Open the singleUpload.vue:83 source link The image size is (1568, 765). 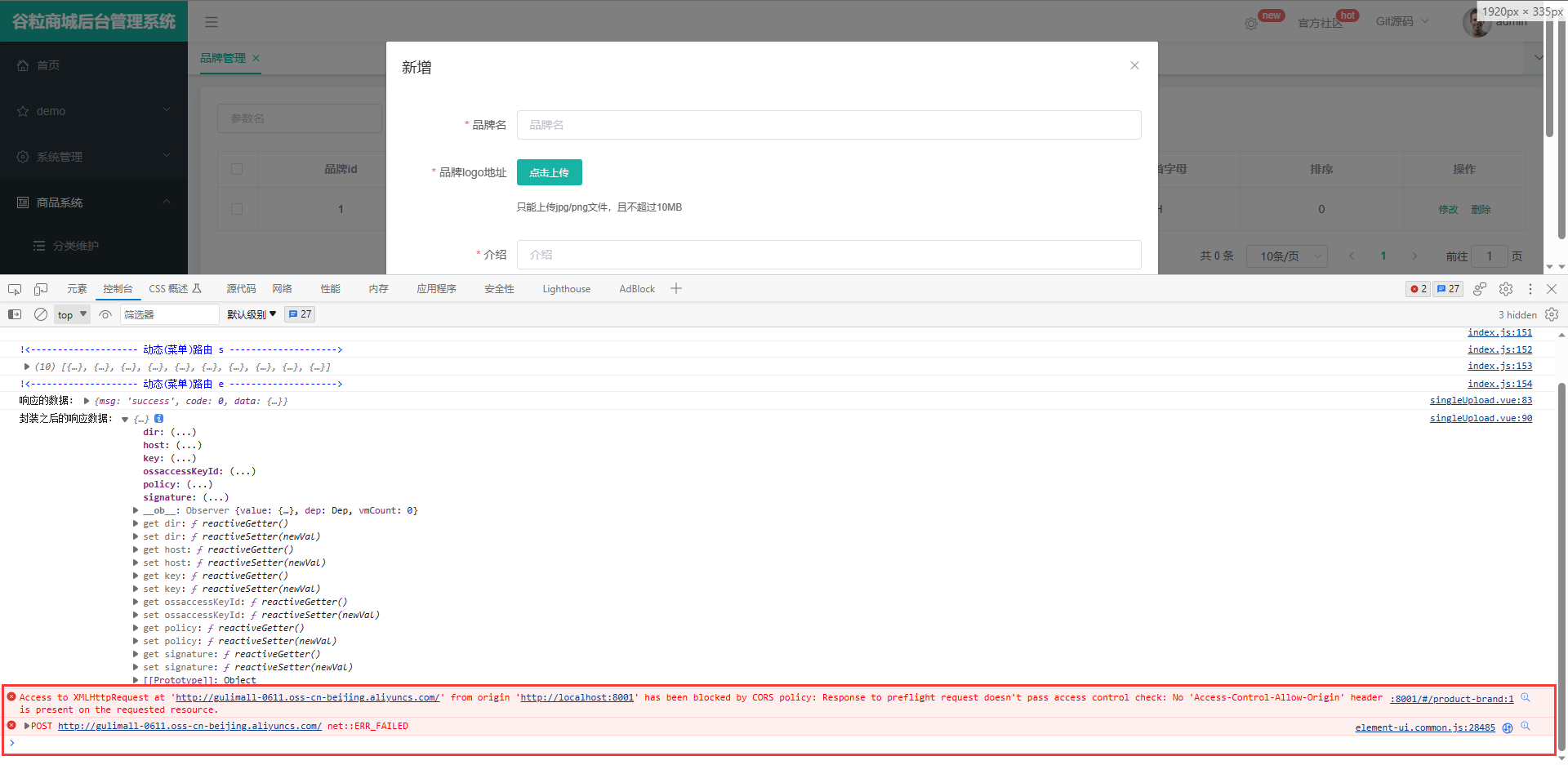1480,400
